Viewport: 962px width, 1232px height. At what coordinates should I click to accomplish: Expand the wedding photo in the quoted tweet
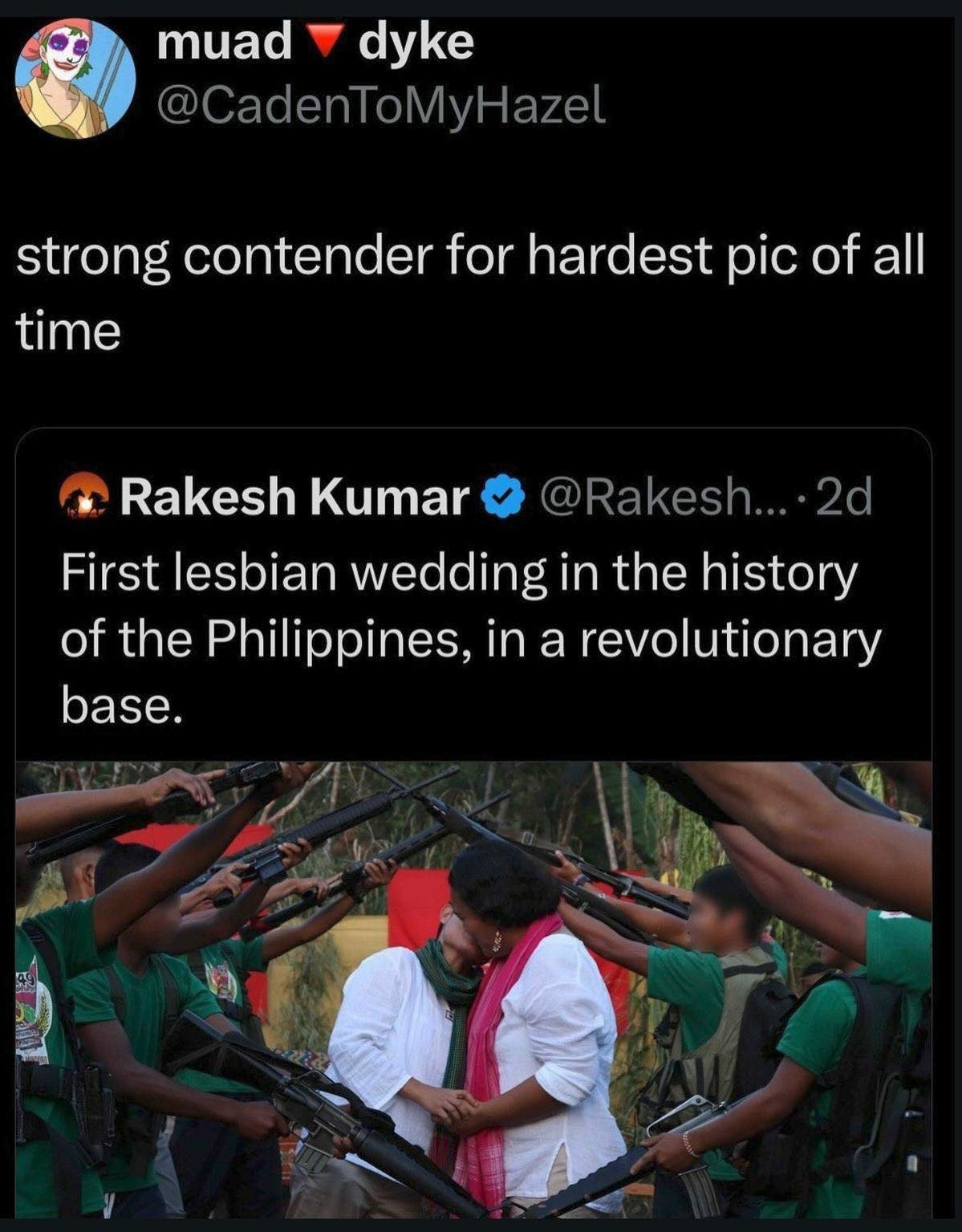pos(473,989)
